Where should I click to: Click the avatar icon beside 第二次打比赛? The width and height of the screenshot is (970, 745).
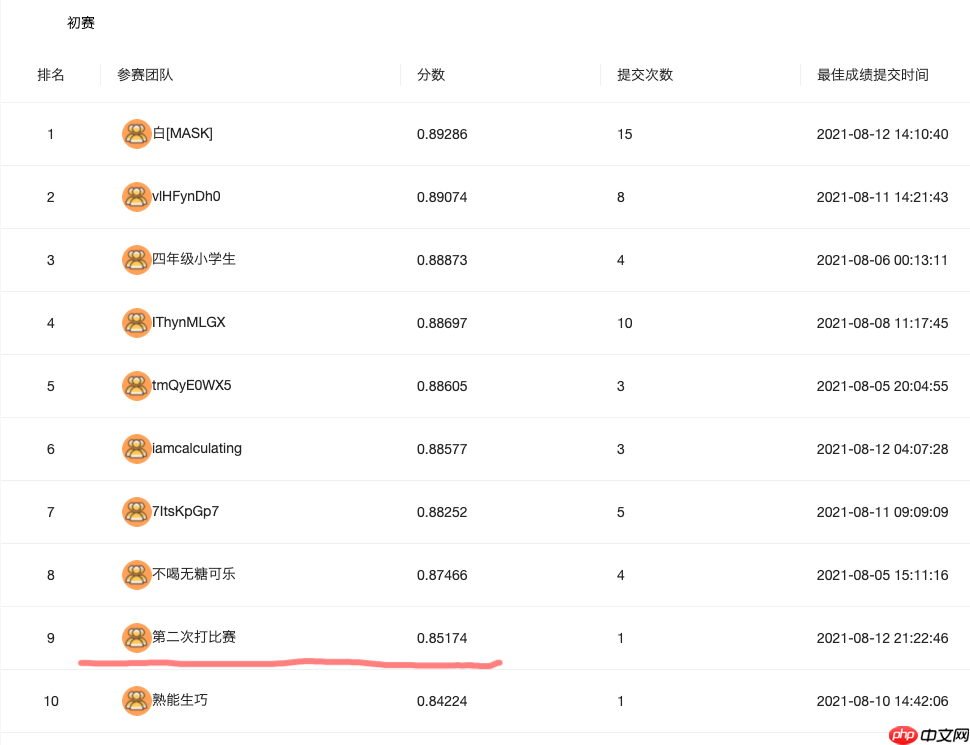(137, 638)
